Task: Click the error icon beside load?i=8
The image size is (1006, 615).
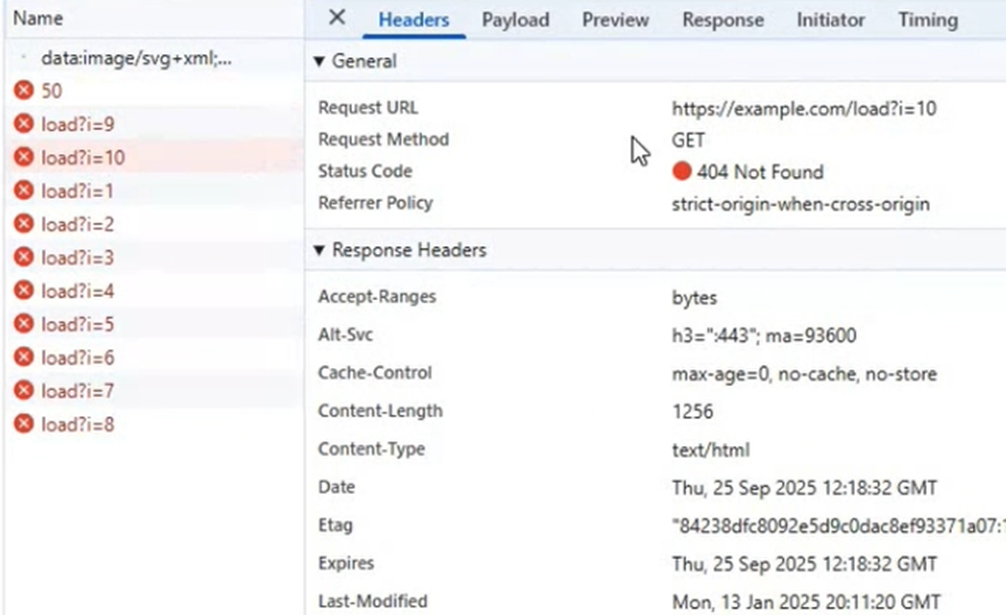Action: click(x=23, y=425)
